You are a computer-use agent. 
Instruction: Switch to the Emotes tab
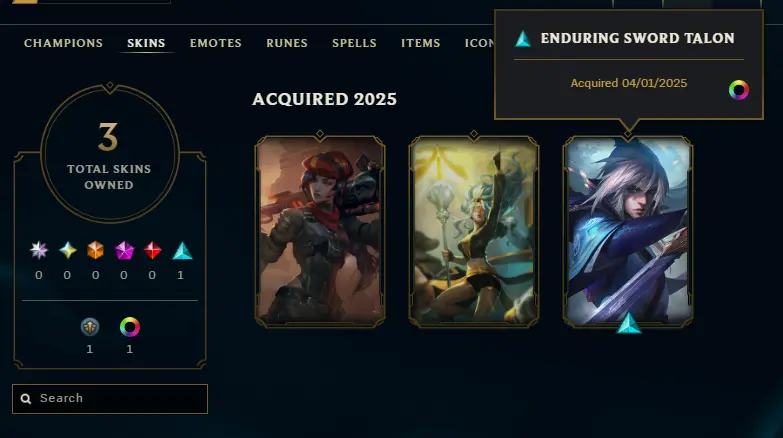[x=216, y=43]
